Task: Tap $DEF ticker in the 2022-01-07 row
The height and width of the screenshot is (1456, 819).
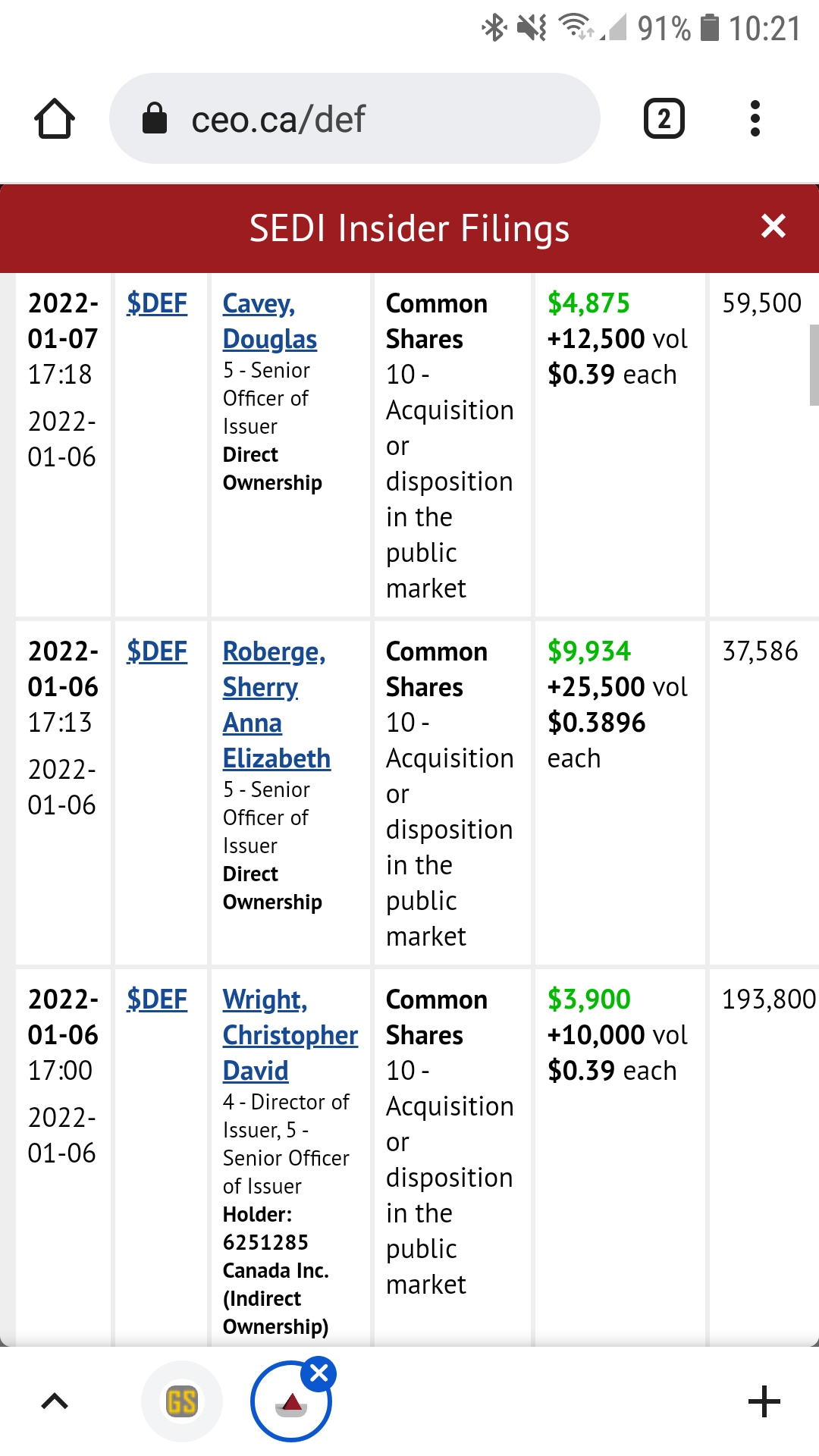Action: pyautogui.click(x=157, y=303)
